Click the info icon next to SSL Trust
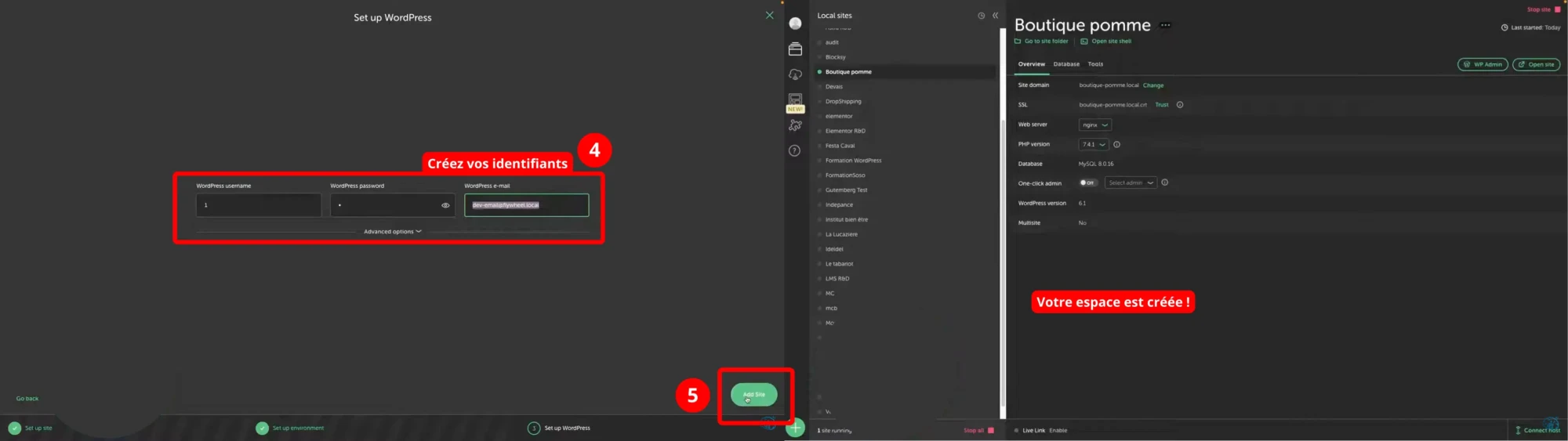 (1180, 105)
